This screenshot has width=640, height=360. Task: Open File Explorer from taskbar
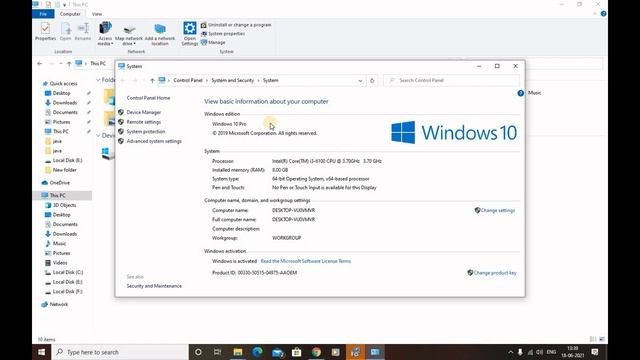pyautogui.click(x=238, y=352)
